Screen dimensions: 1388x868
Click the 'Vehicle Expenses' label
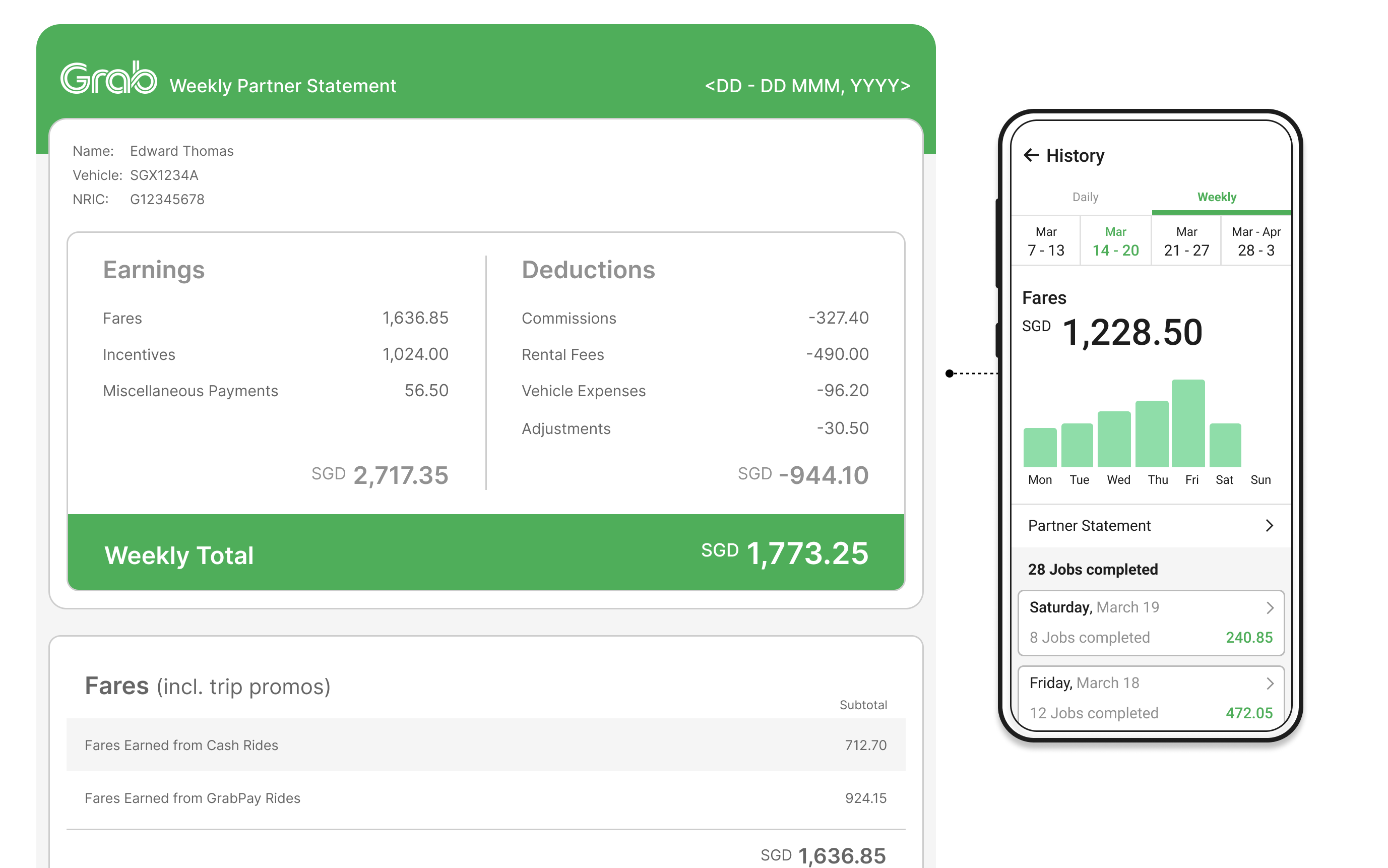pyautogui.click(x=583, y=391)
